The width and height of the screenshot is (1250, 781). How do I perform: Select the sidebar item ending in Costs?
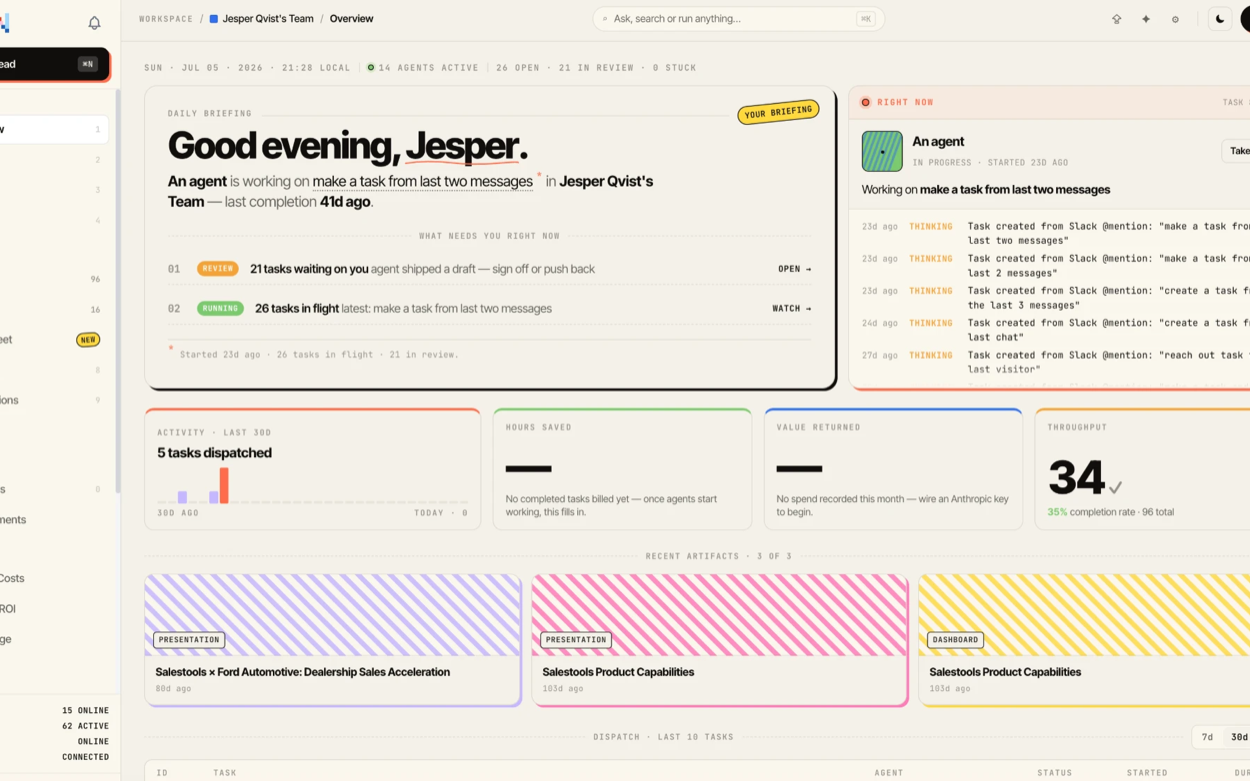(54, 578)
